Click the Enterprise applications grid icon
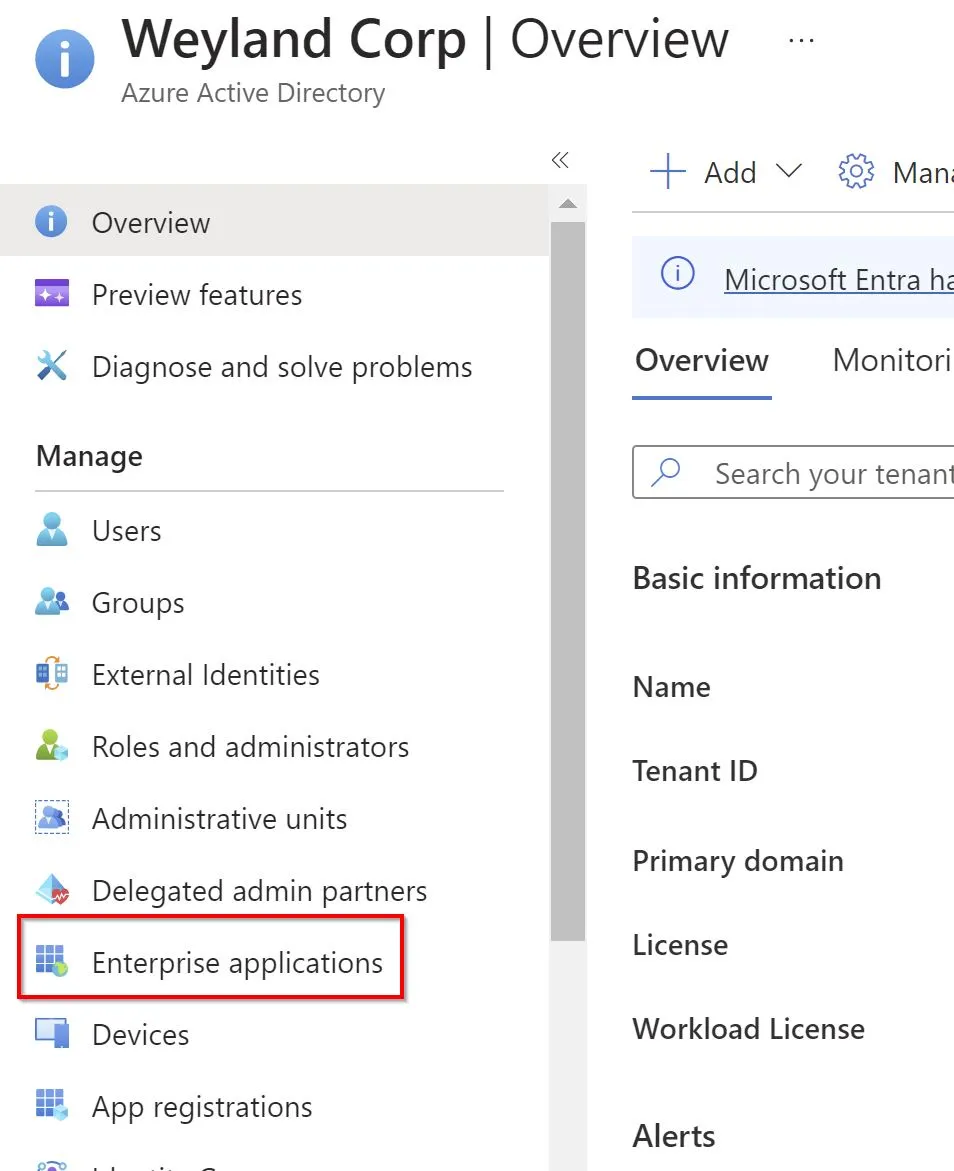The width and height of the screenshot is (954, 1171). (52, 960)
